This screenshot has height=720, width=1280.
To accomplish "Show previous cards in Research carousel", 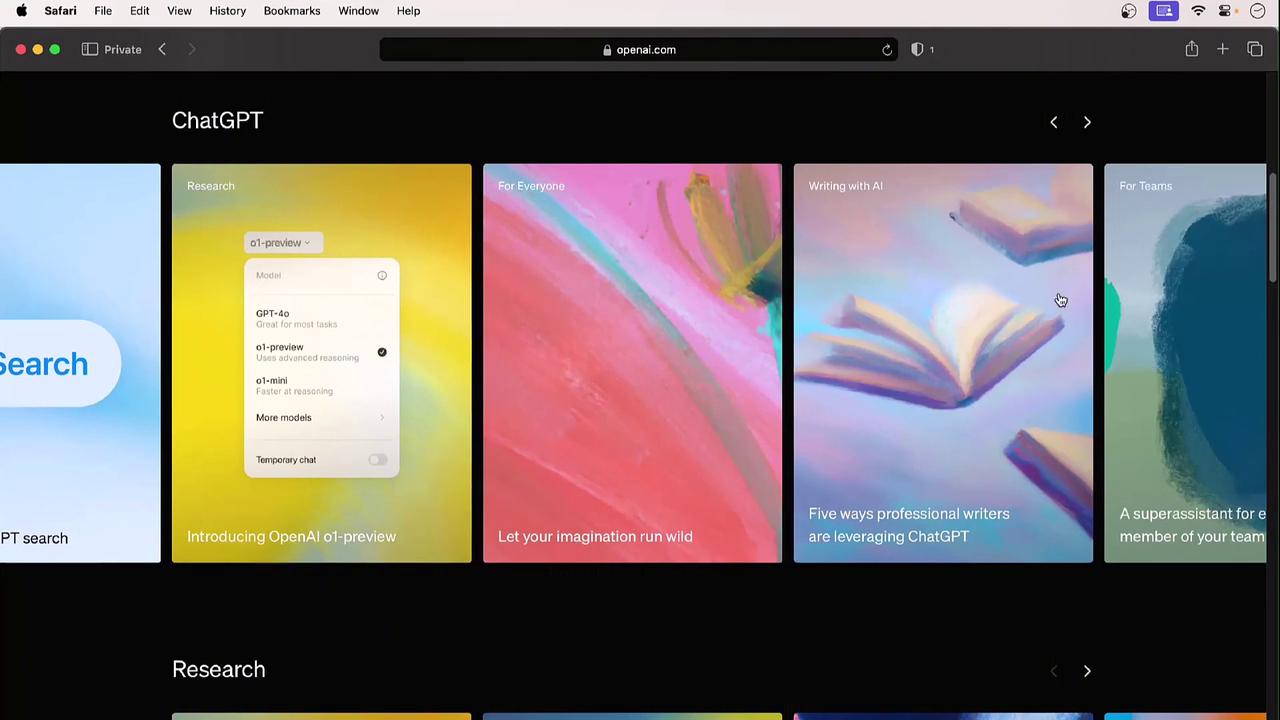I will [1053, 671].
